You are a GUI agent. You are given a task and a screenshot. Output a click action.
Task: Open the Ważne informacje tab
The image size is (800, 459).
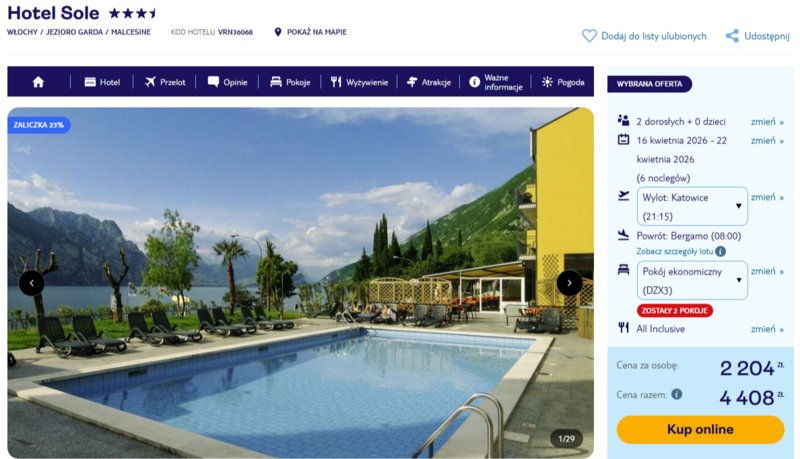(496, 82)
